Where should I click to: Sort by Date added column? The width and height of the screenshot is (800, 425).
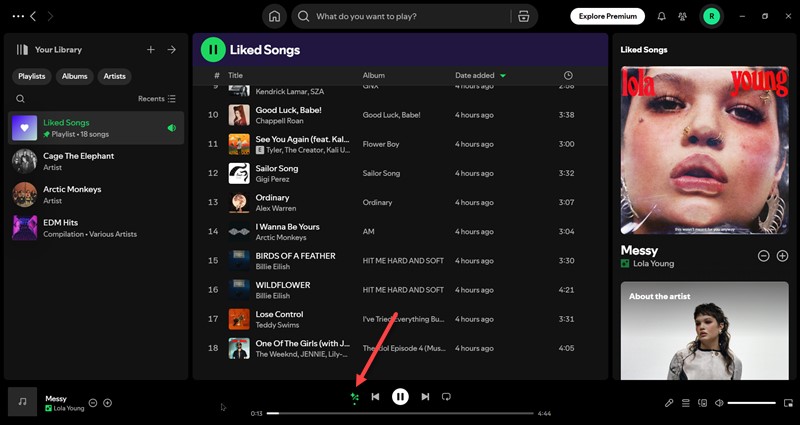[x=480, y=76]
